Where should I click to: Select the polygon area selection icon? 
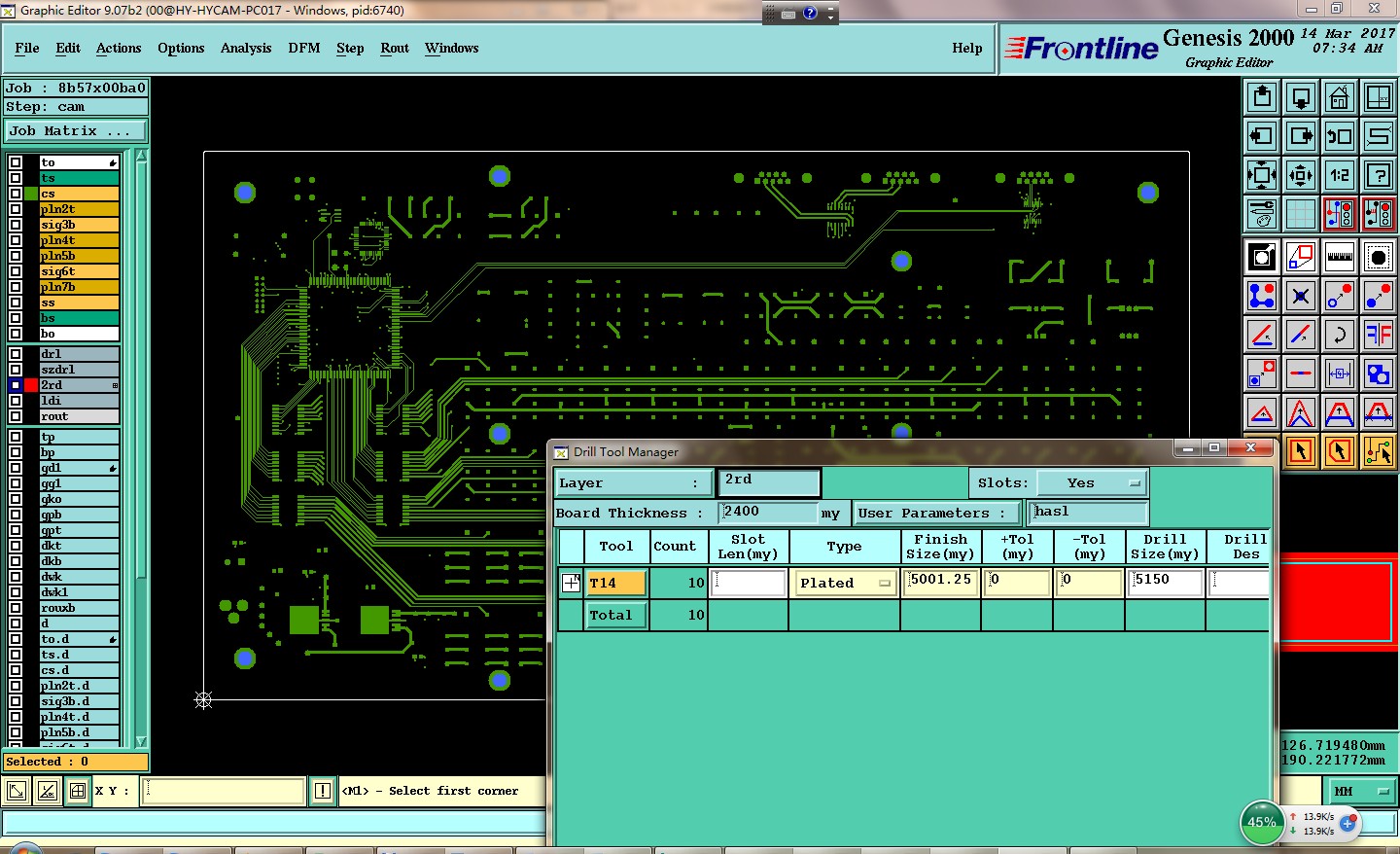[1301, 257]
